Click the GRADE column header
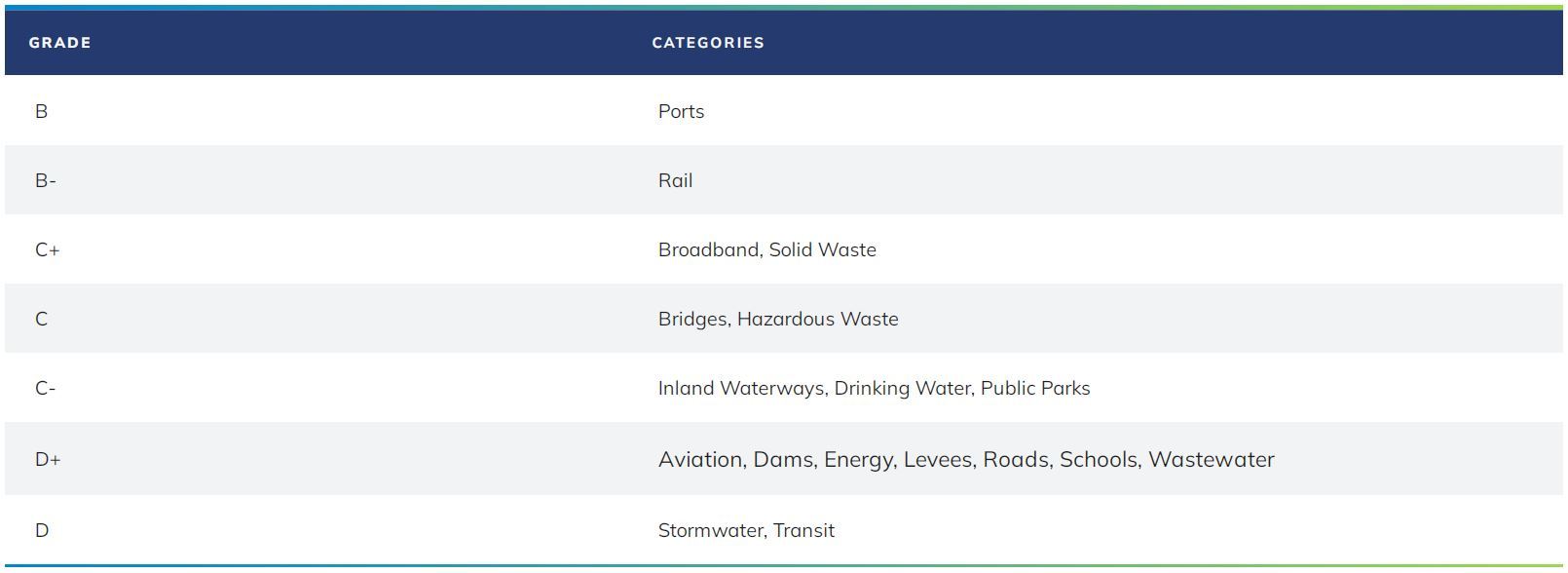The height and width of the screenshot is (573, 1568). pyautogui.click(x=59, y=43)
